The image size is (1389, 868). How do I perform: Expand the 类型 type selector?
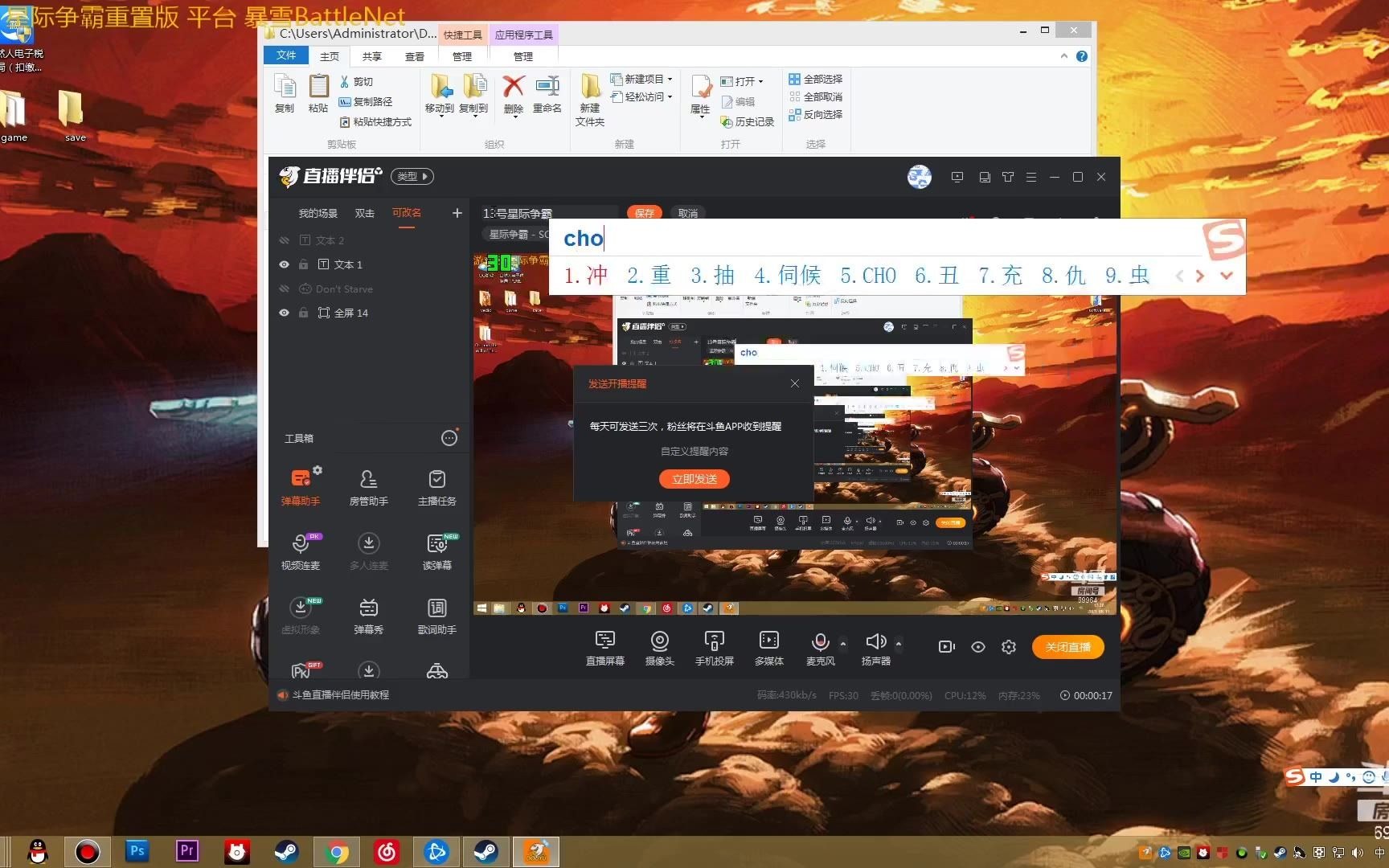pyautogui.click(x=412, y=176)
